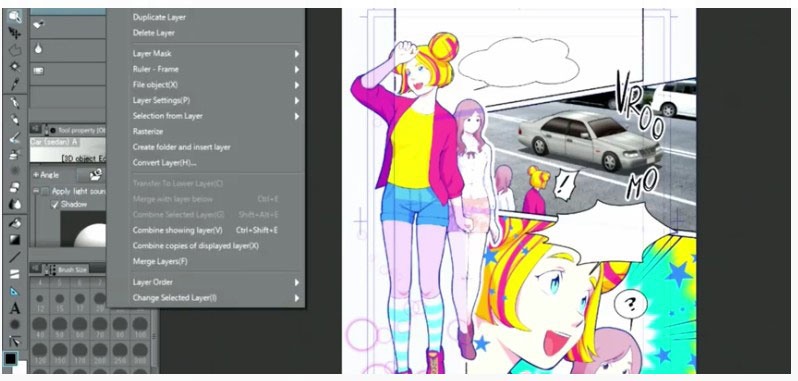This screenshot has width=798, height=381.
Task: Toggle the Shadow checkbox
Action: coord(55,204)
